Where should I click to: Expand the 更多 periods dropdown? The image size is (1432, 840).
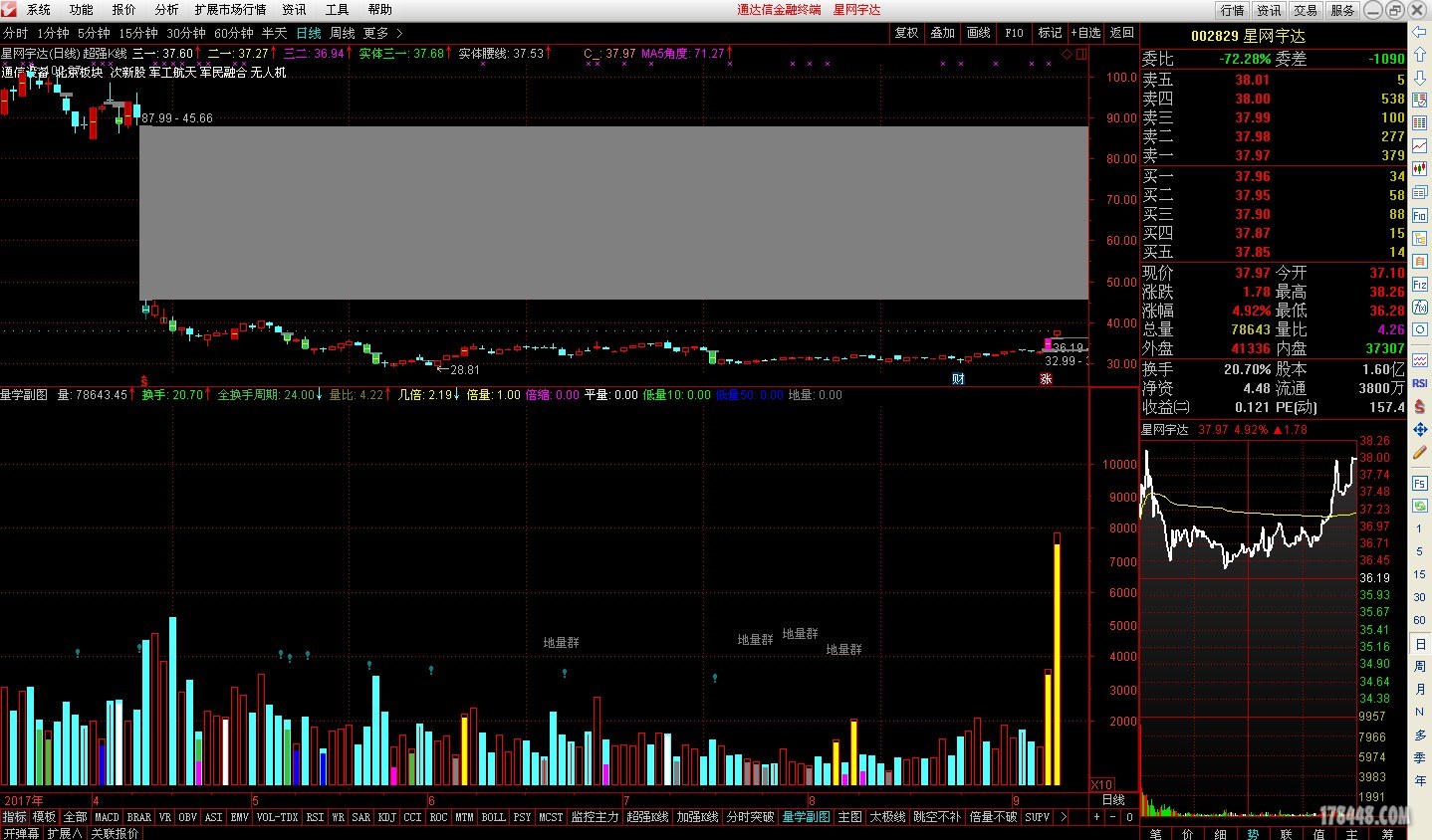click(x=382, y=33)
